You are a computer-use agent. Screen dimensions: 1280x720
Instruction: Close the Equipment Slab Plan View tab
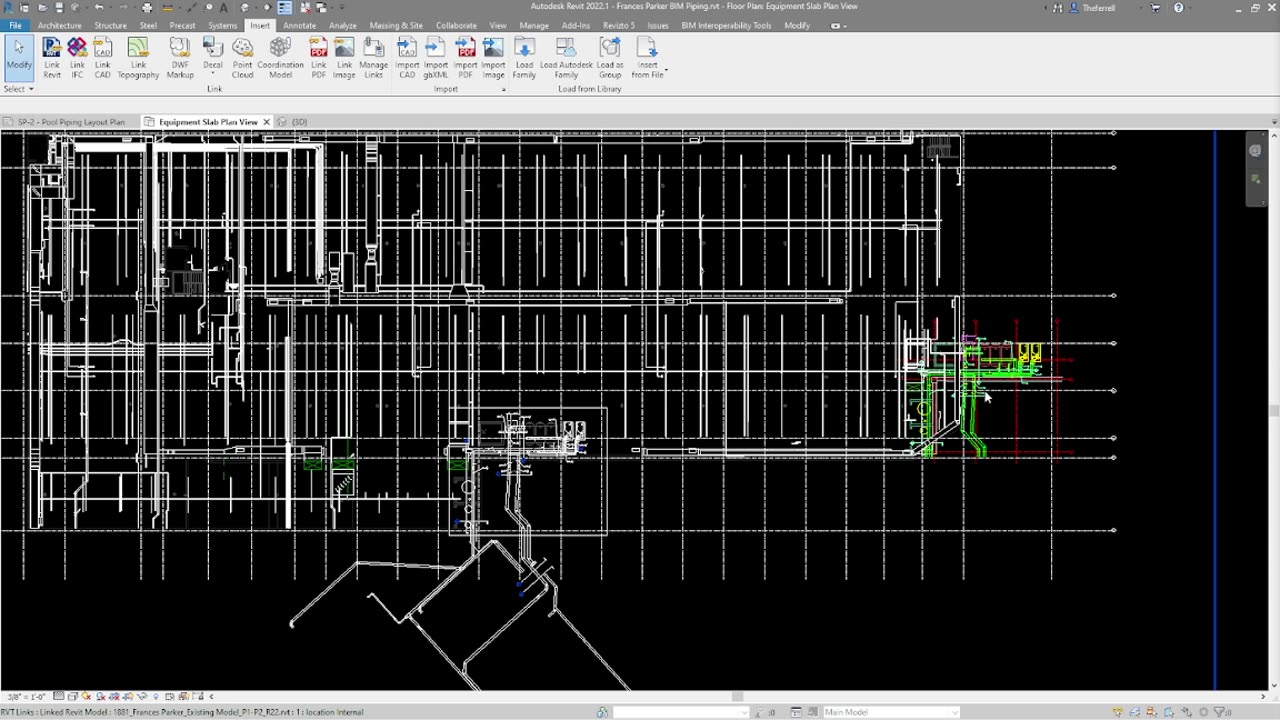(266, 122)
